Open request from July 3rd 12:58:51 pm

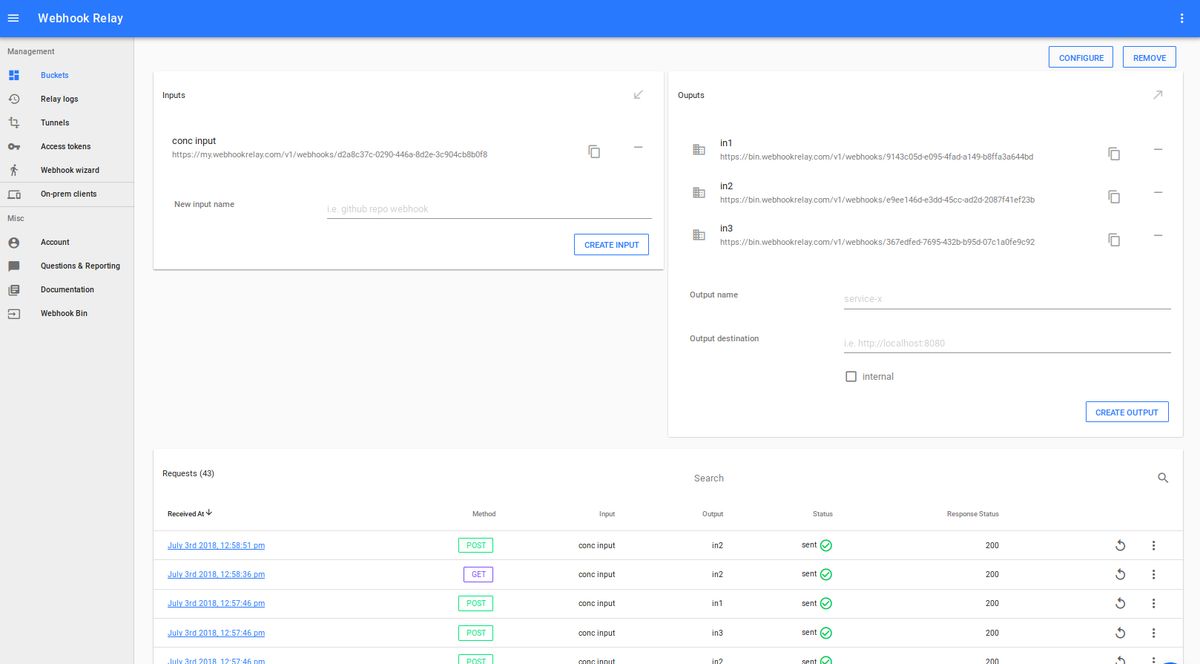click(216, 545)
